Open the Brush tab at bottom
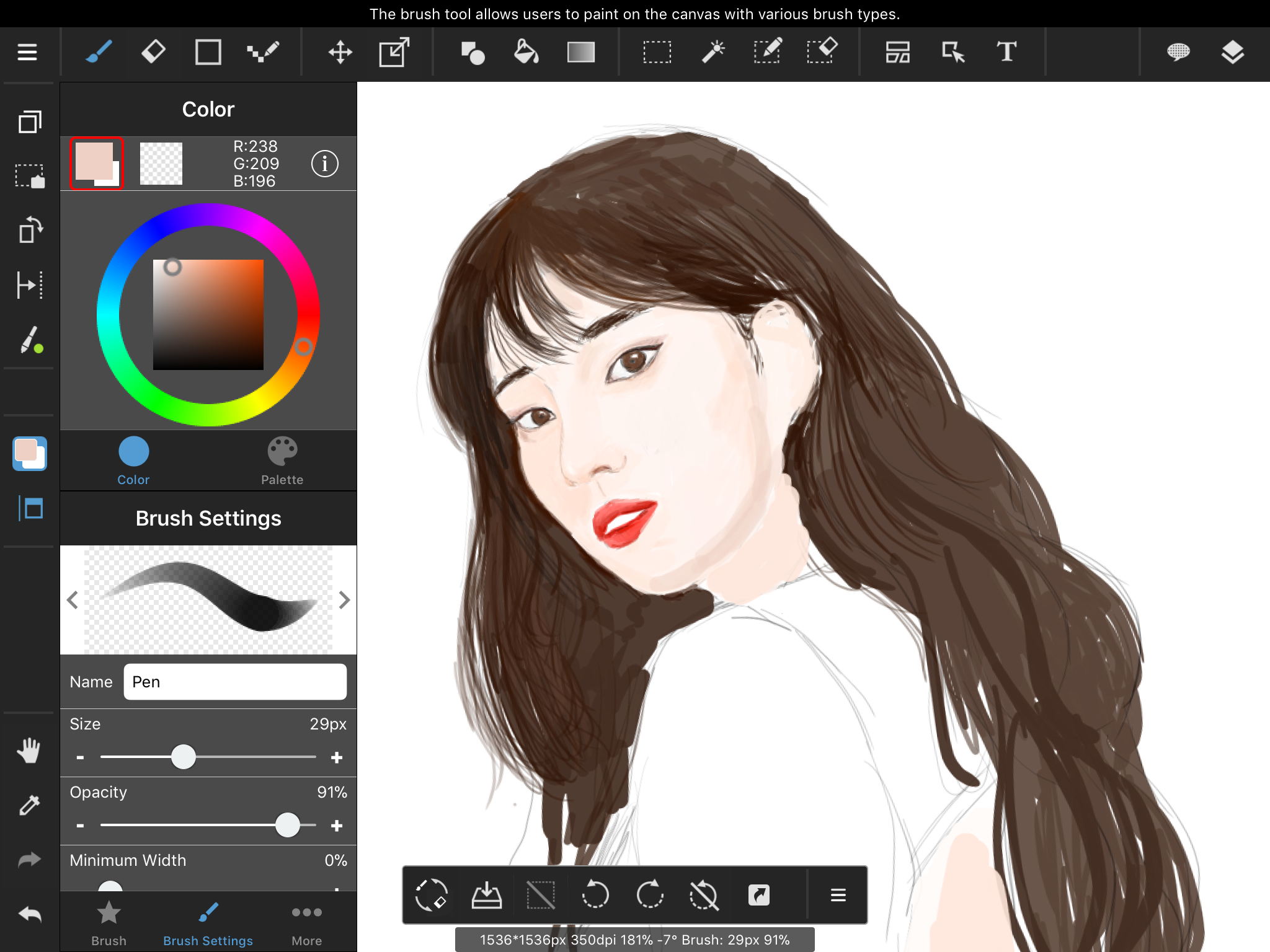The height and width of the screenshot is (952, 1270). click(x=109, y=923)
